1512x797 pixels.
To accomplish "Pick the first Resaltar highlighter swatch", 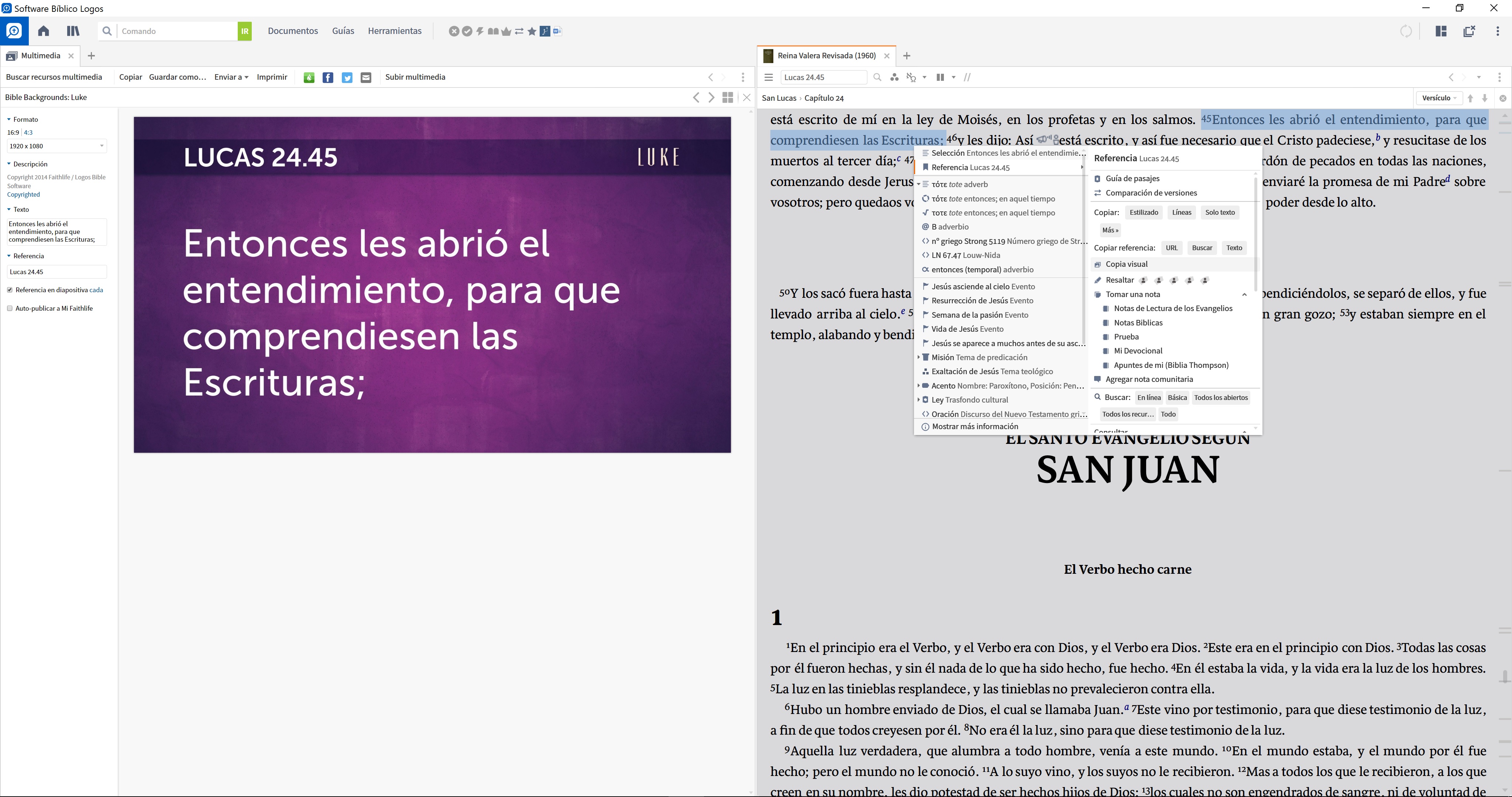I will click(1143, 280).
